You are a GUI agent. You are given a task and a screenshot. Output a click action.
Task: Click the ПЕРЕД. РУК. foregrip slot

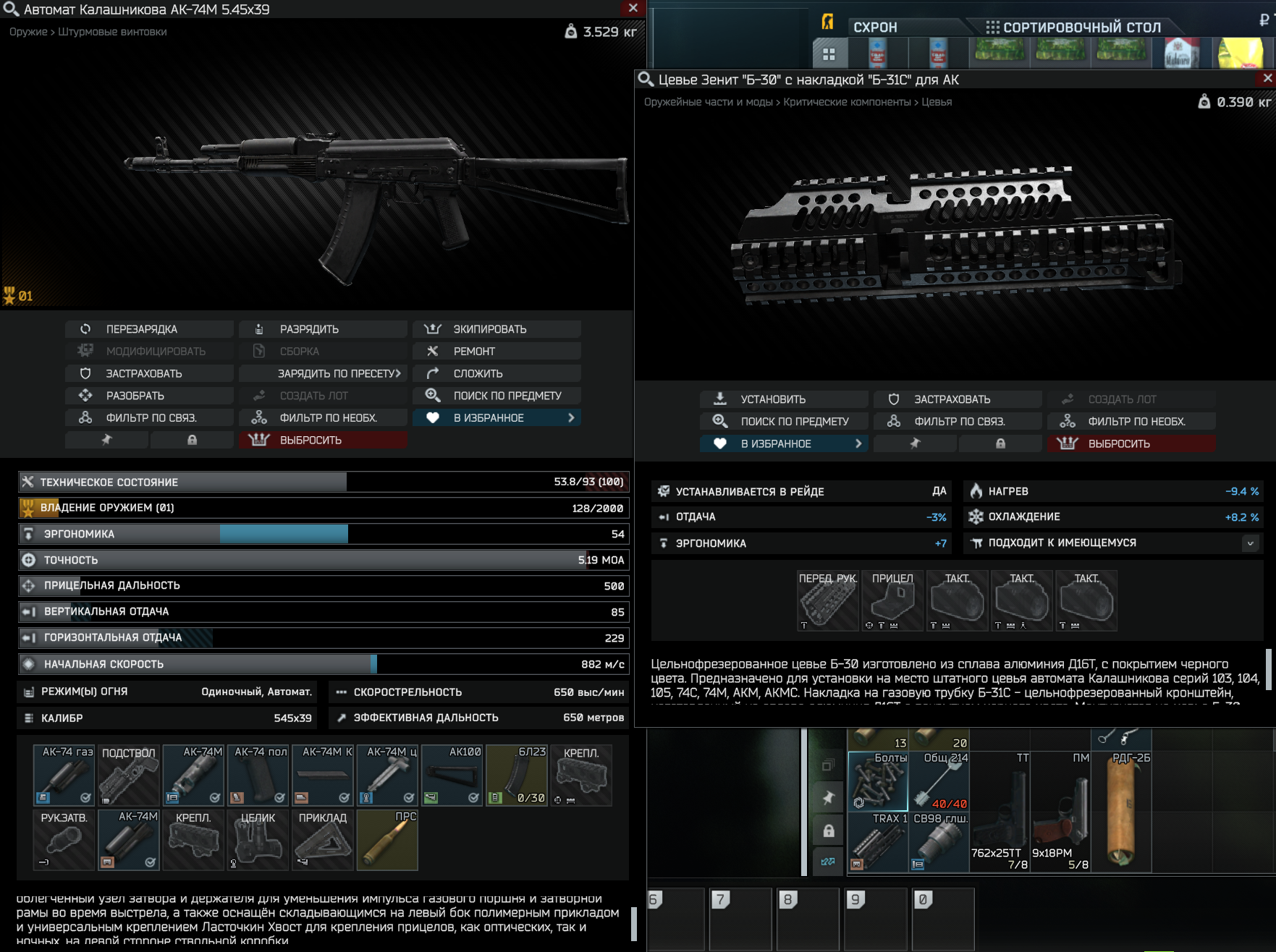tap(828, 600)
